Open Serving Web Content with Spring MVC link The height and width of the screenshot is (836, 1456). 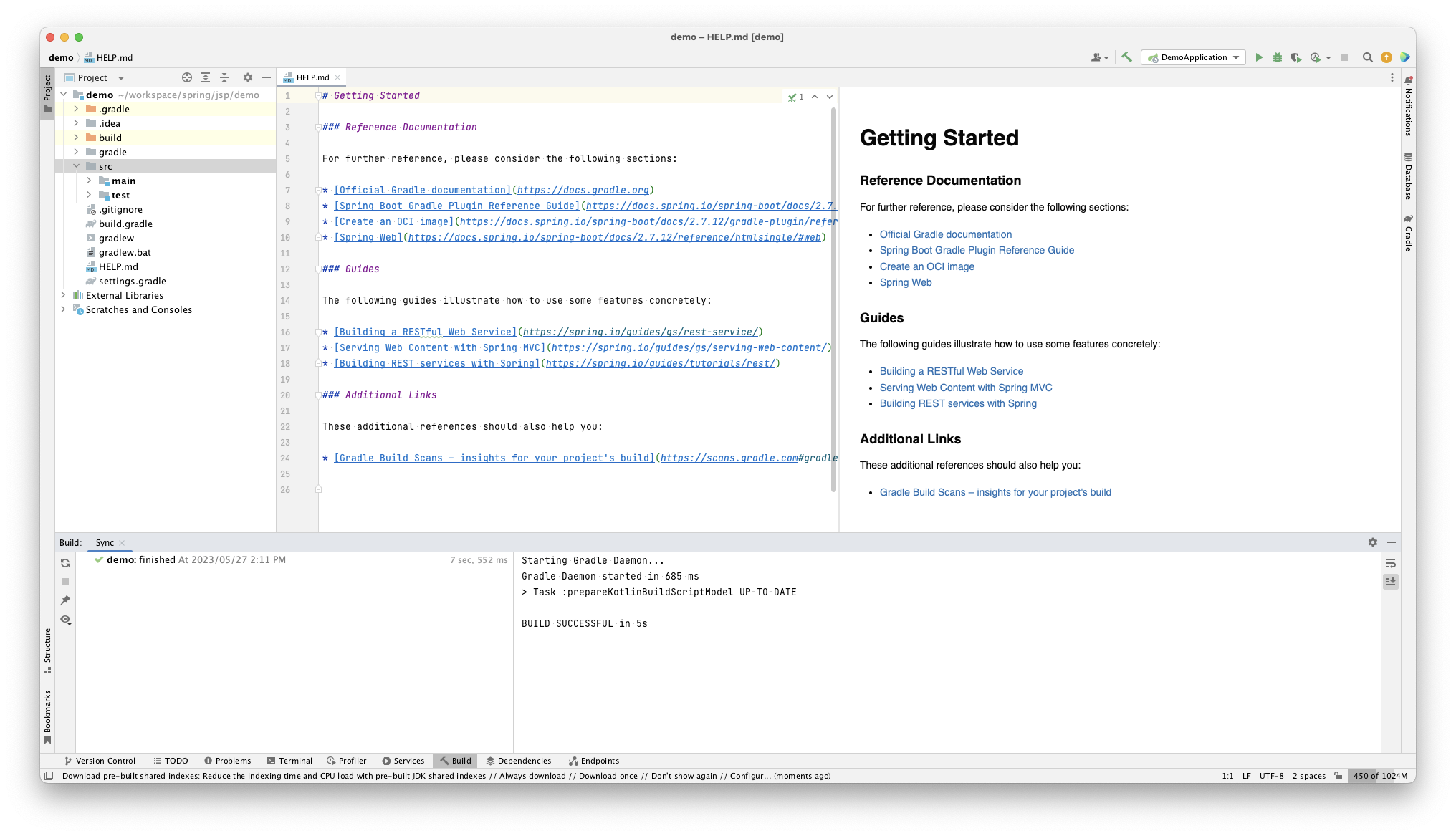coord(966,388)
